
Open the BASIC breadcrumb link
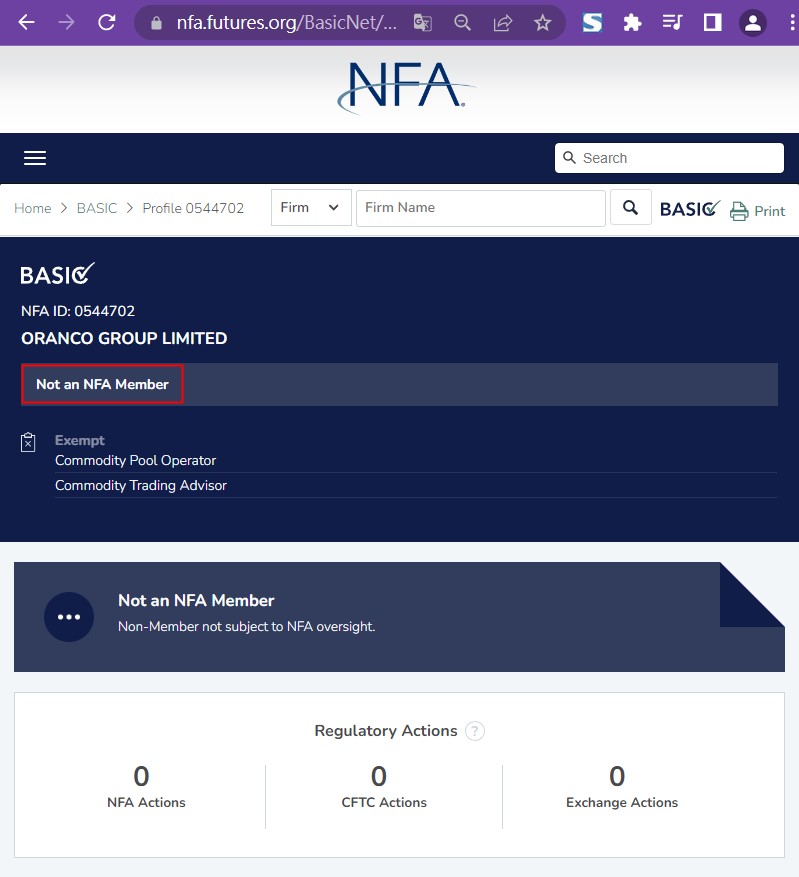[x=97, y=208]
